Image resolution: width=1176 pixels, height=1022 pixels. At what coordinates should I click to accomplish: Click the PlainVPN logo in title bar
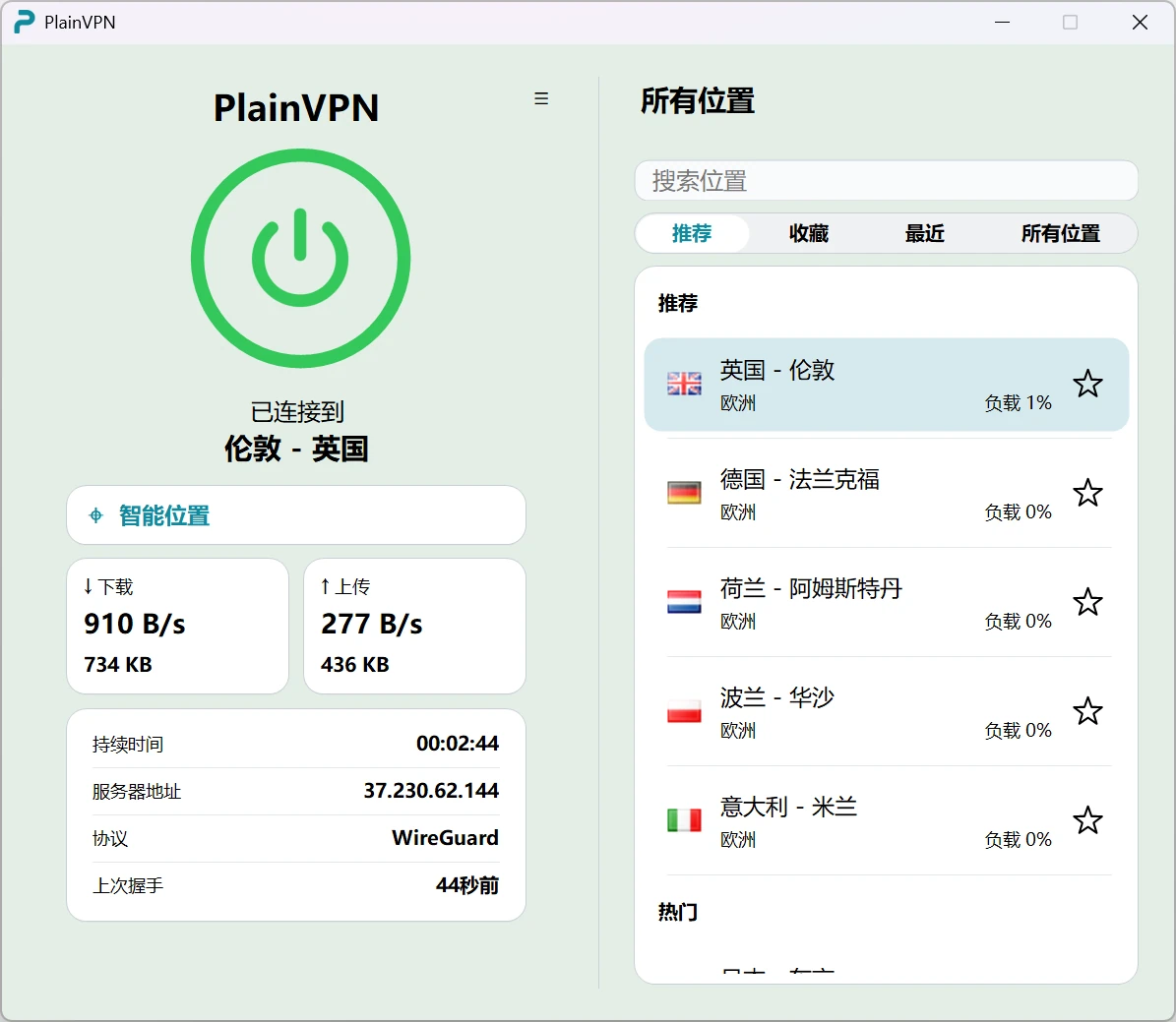point(24,22)
